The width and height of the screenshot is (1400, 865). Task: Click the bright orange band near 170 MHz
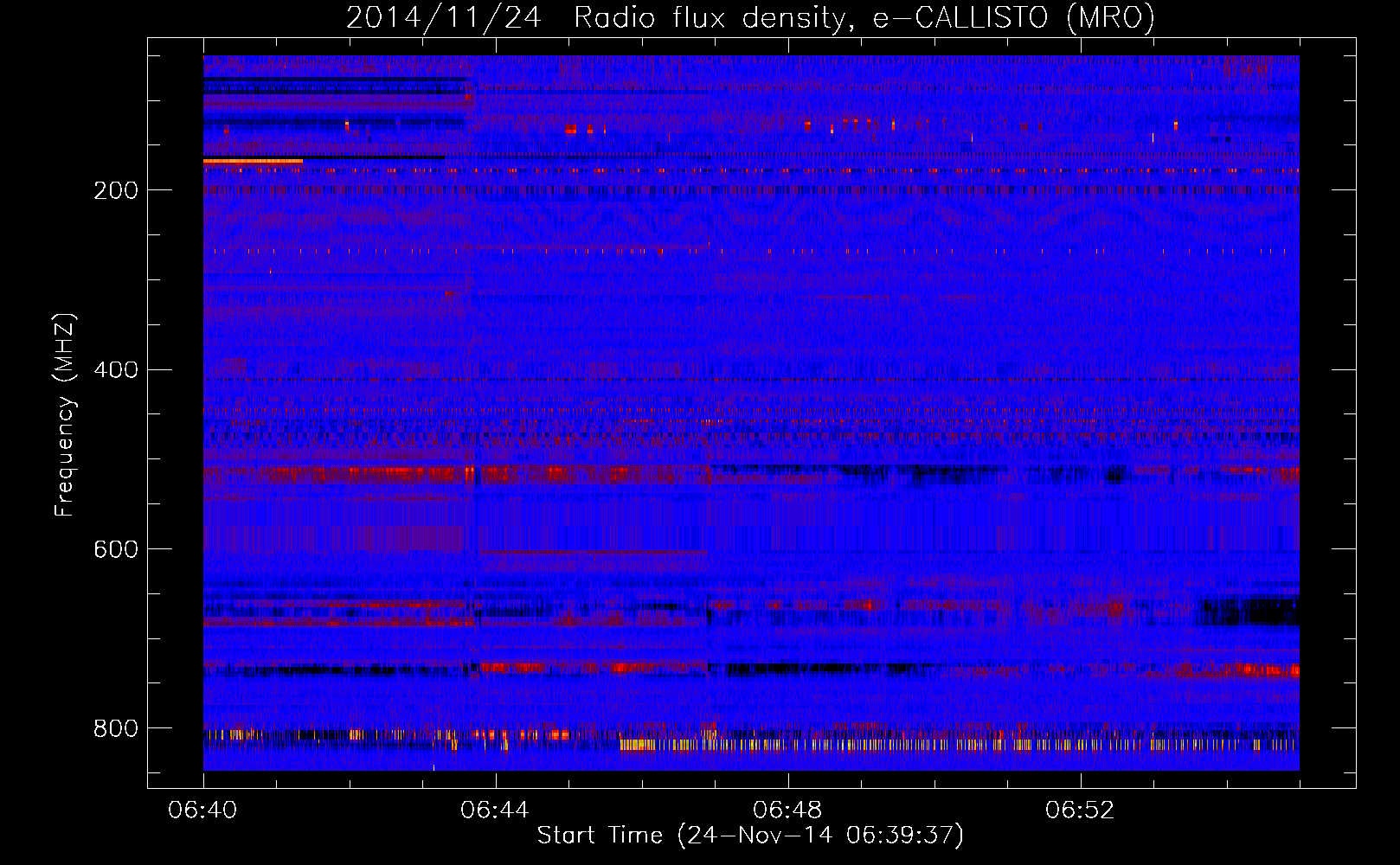pyautogui.click(x=253, y=161)
